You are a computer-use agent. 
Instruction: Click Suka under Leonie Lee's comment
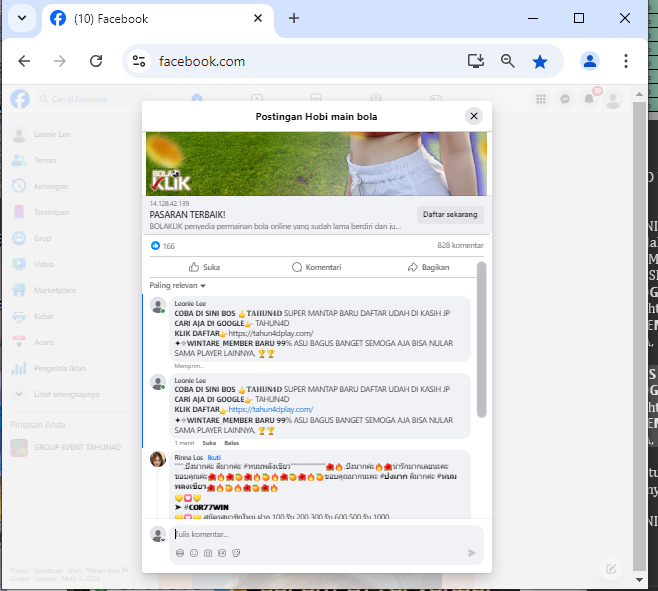(x=209, y=443)
